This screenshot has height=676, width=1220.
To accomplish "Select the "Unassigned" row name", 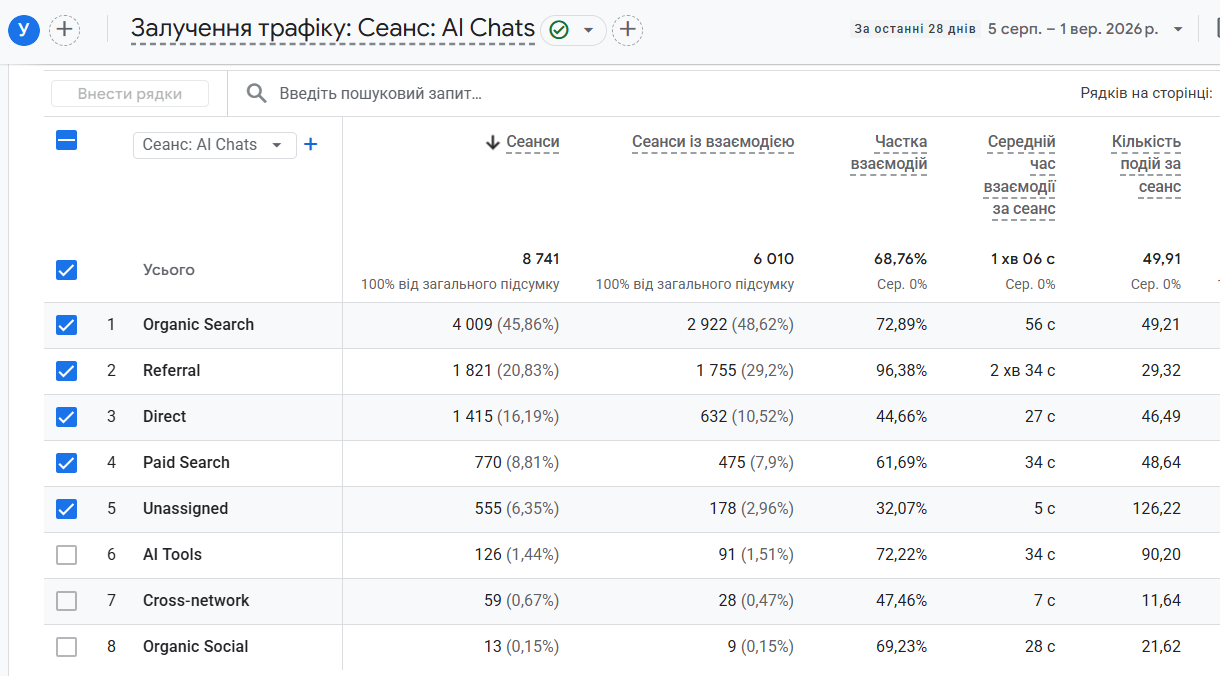I will coord(185,509).
